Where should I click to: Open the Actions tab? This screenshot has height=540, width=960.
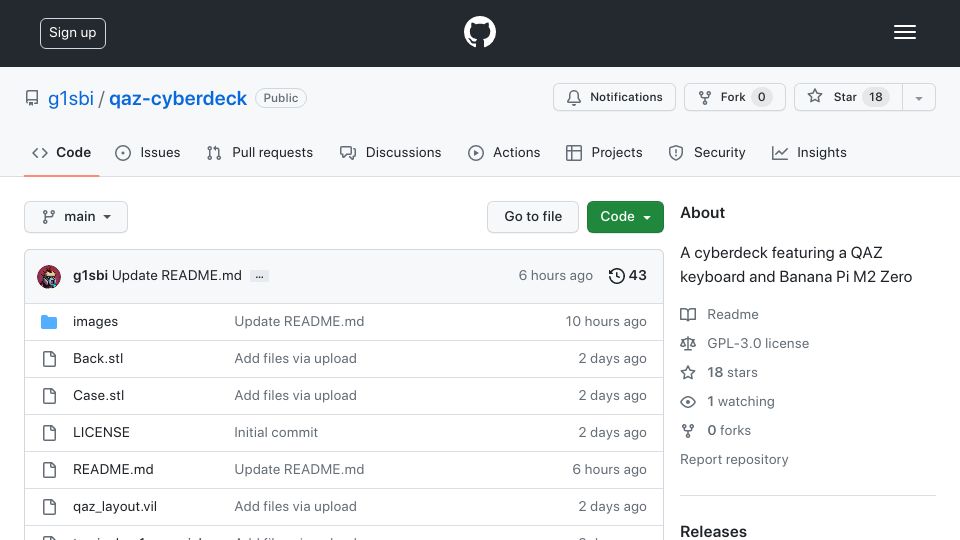pos(504,152)
